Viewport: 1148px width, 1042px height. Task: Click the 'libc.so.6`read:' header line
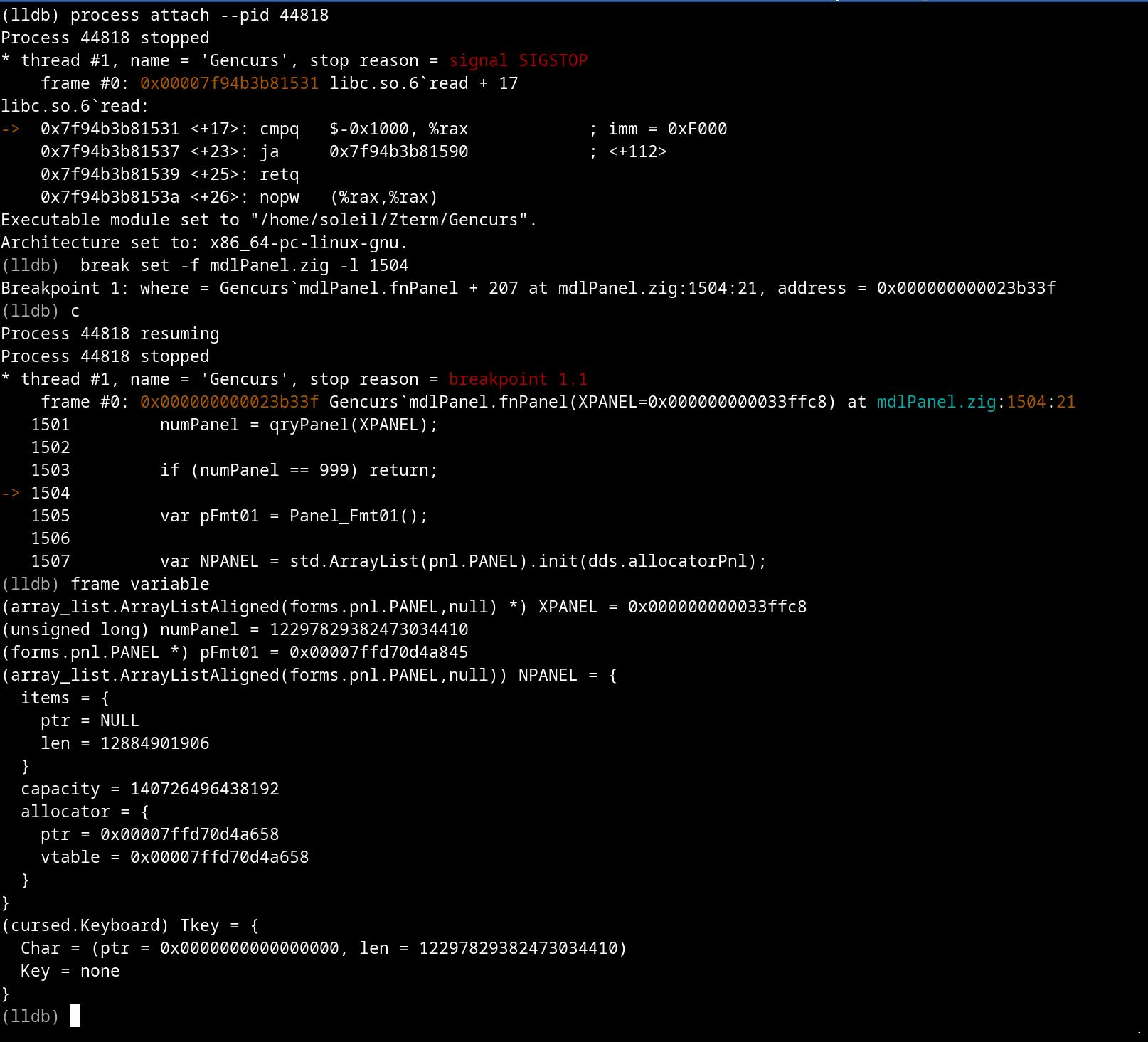[75, 106]
